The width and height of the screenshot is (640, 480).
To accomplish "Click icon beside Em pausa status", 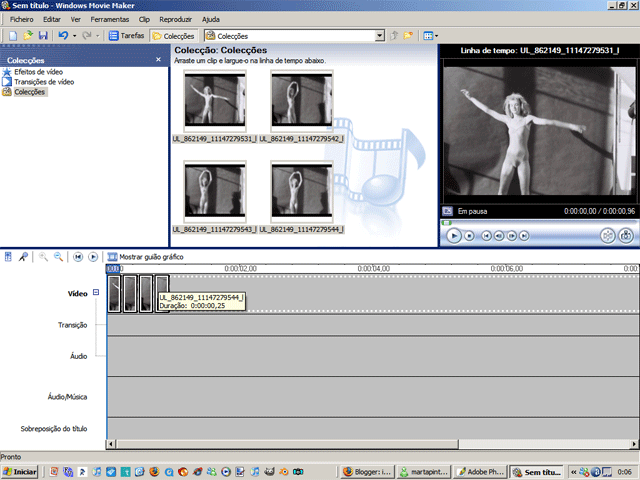I will (448, 211).
